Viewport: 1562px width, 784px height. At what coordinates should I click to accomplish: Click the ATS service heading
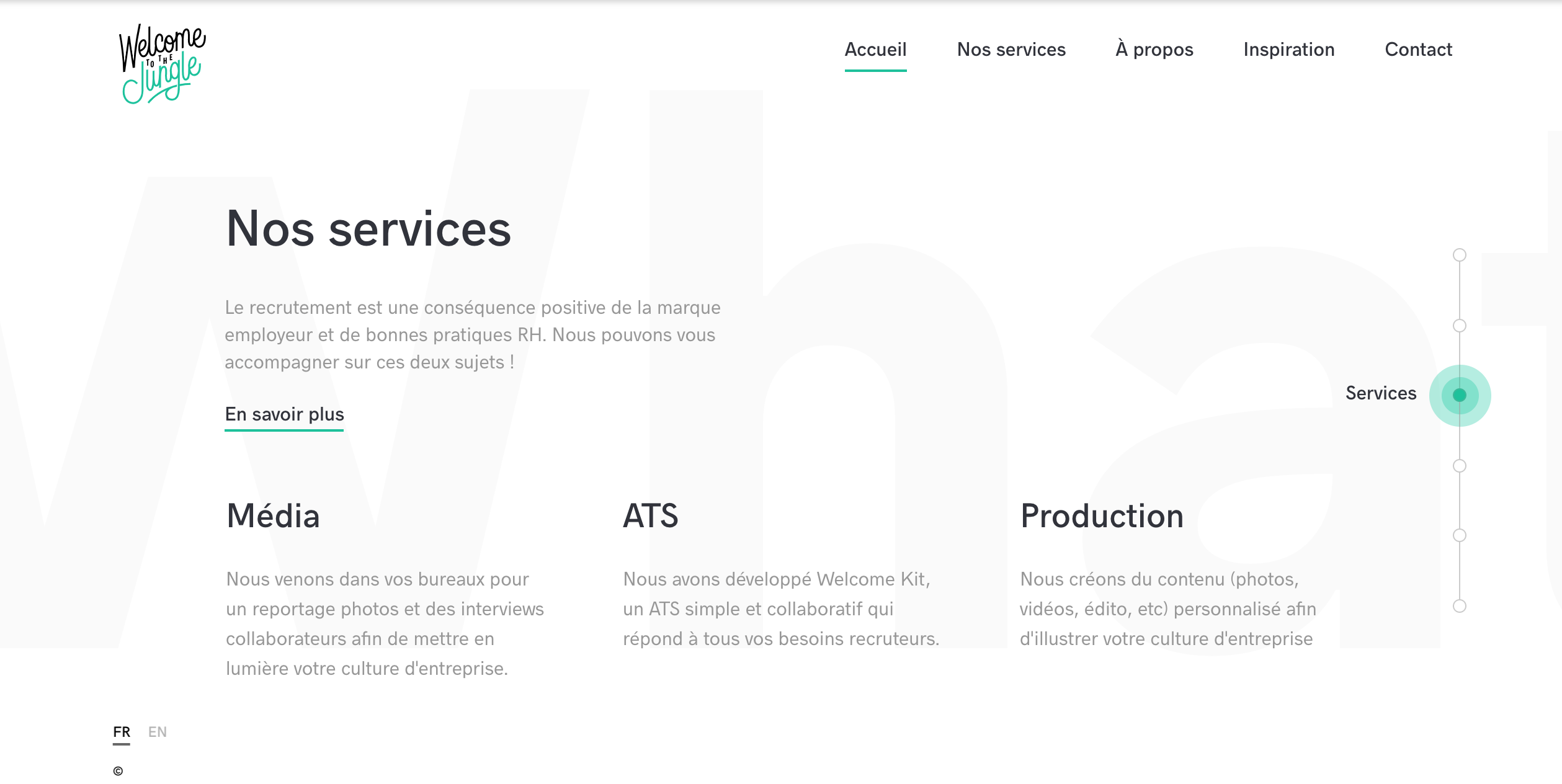point(651,516)
